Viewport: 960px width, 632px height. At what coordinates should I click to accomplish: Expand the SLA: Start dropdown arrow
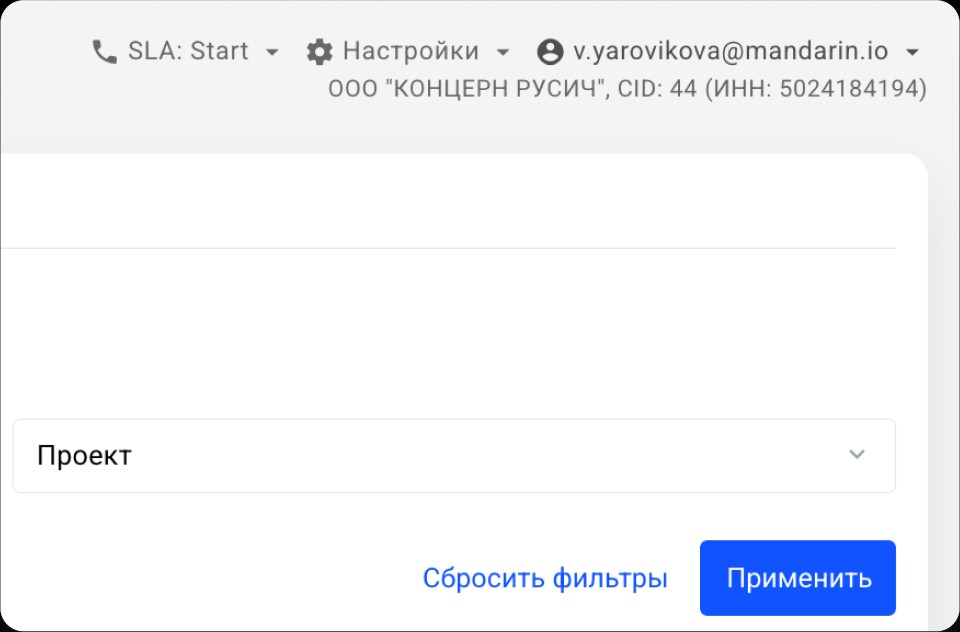(272, 52)
